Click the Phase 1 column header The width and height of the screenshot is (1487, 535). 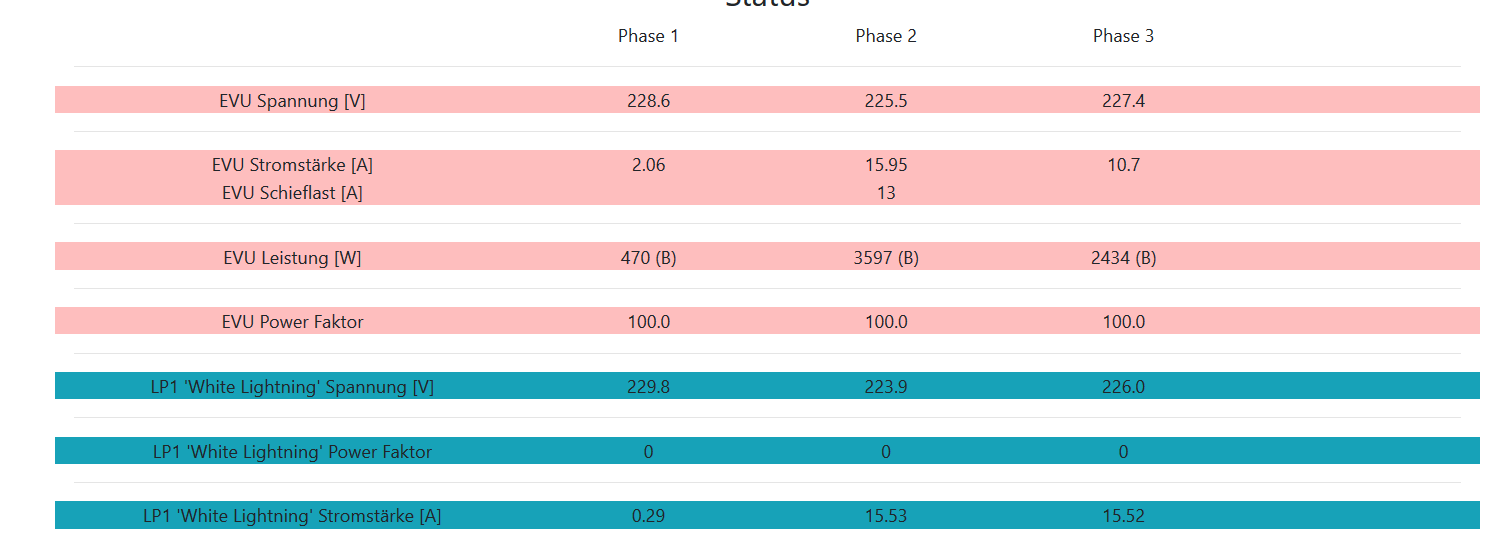(x=648, y=36)
